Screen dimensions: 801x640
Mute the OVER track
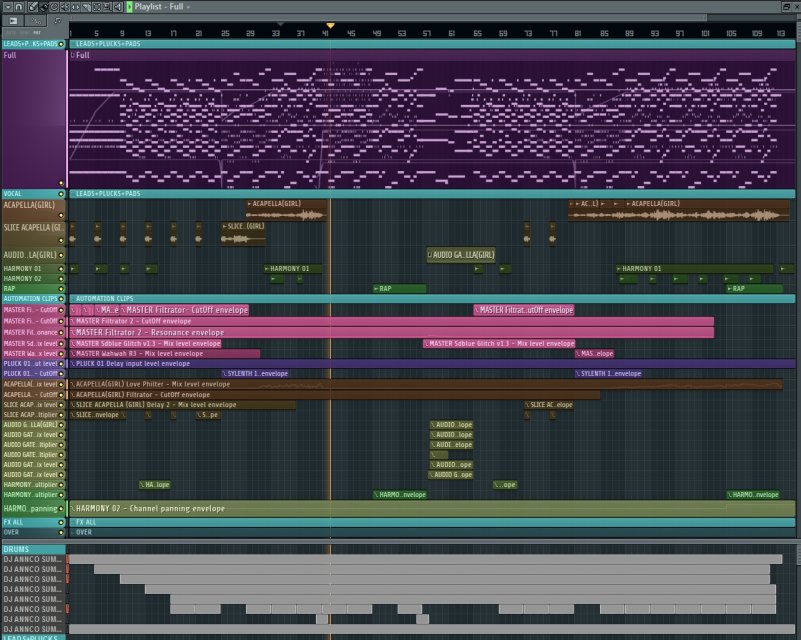61,532
